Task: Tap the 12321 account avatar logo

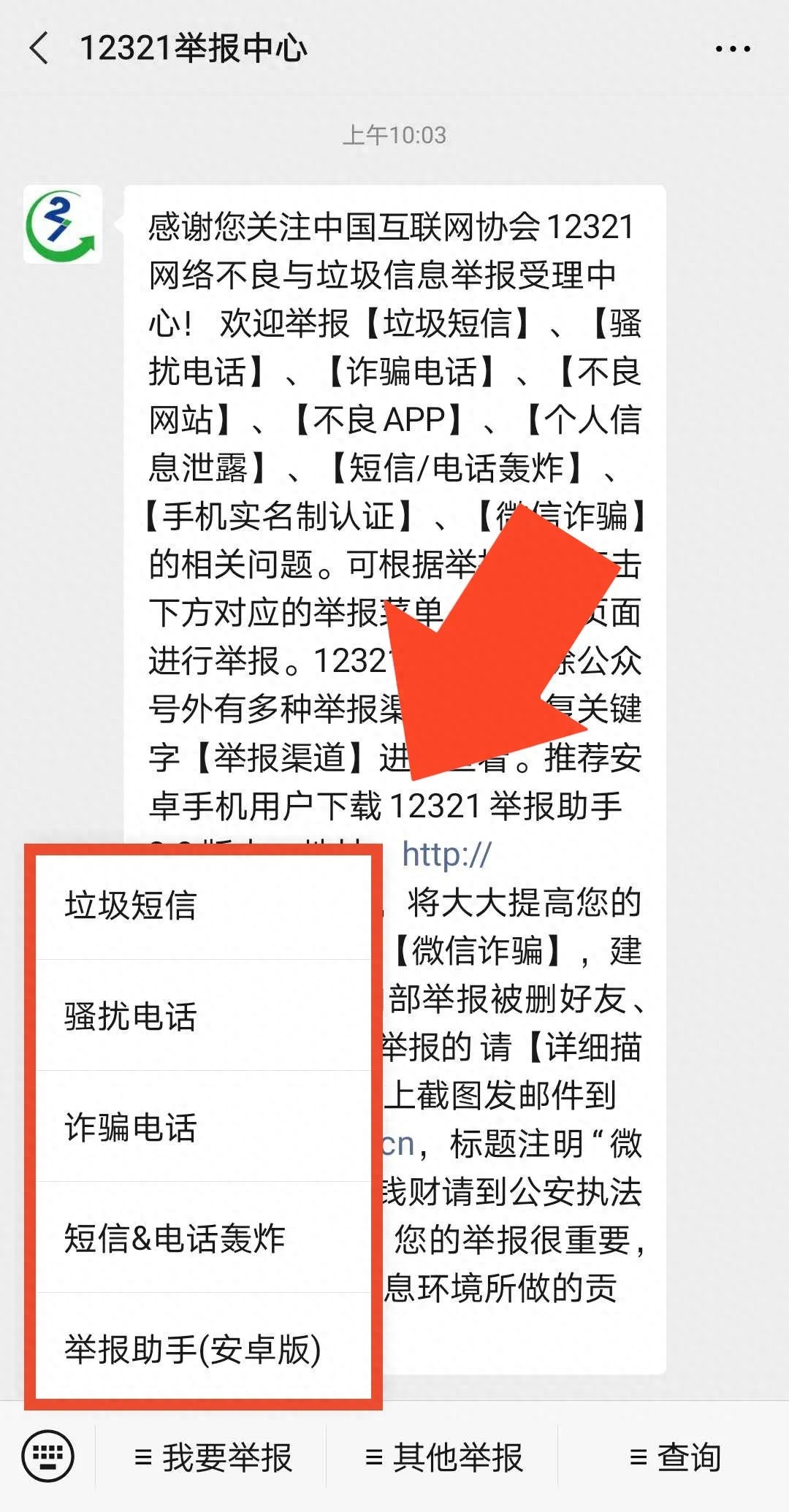Action: tap(63, 224)
